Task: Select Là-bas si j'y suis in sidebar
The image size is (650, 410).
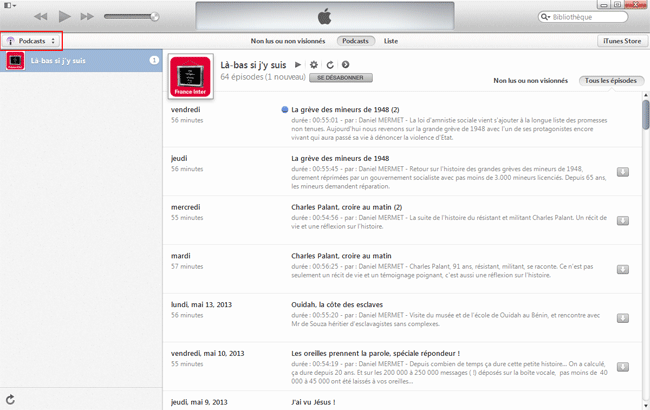Action: (x=81, y=61)
